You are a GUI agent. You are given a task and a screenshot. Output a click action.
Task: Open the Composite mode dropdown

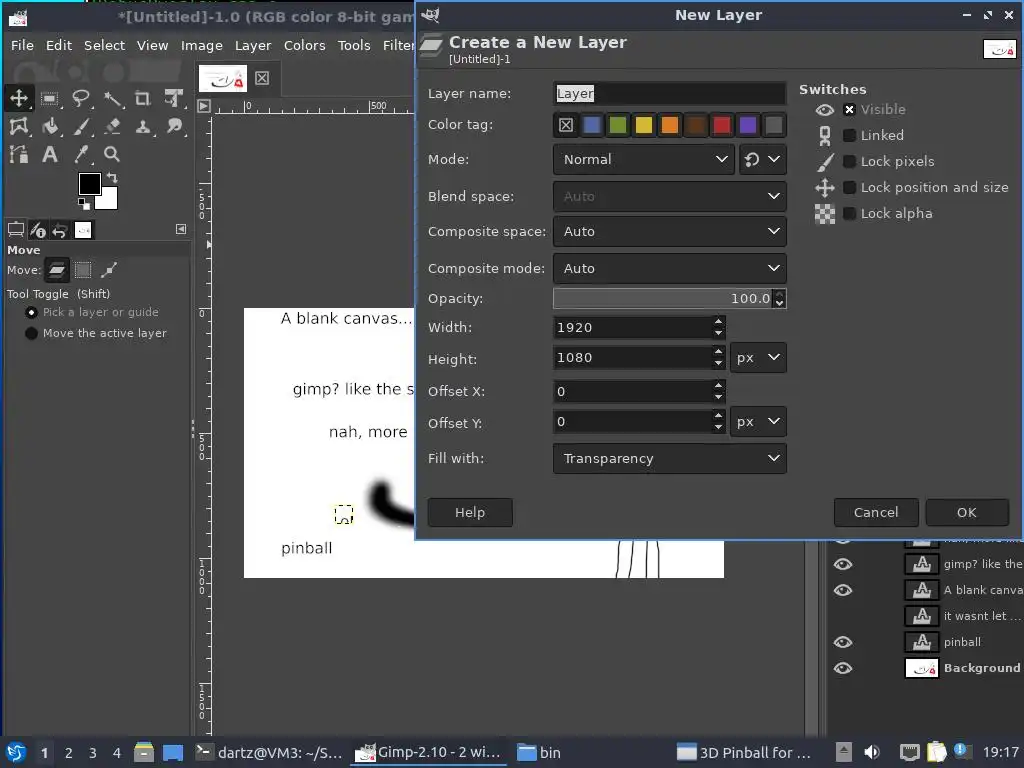pos(669,268)
